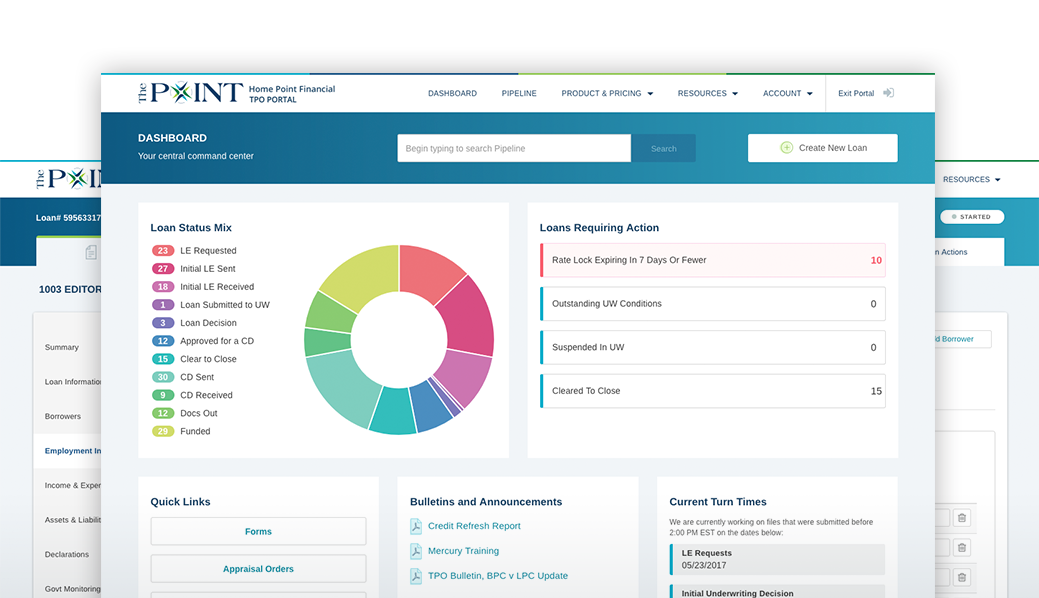1039x598 pixels.
Task: Click The Point Home Point Financial logo
Action: [236, 94]
